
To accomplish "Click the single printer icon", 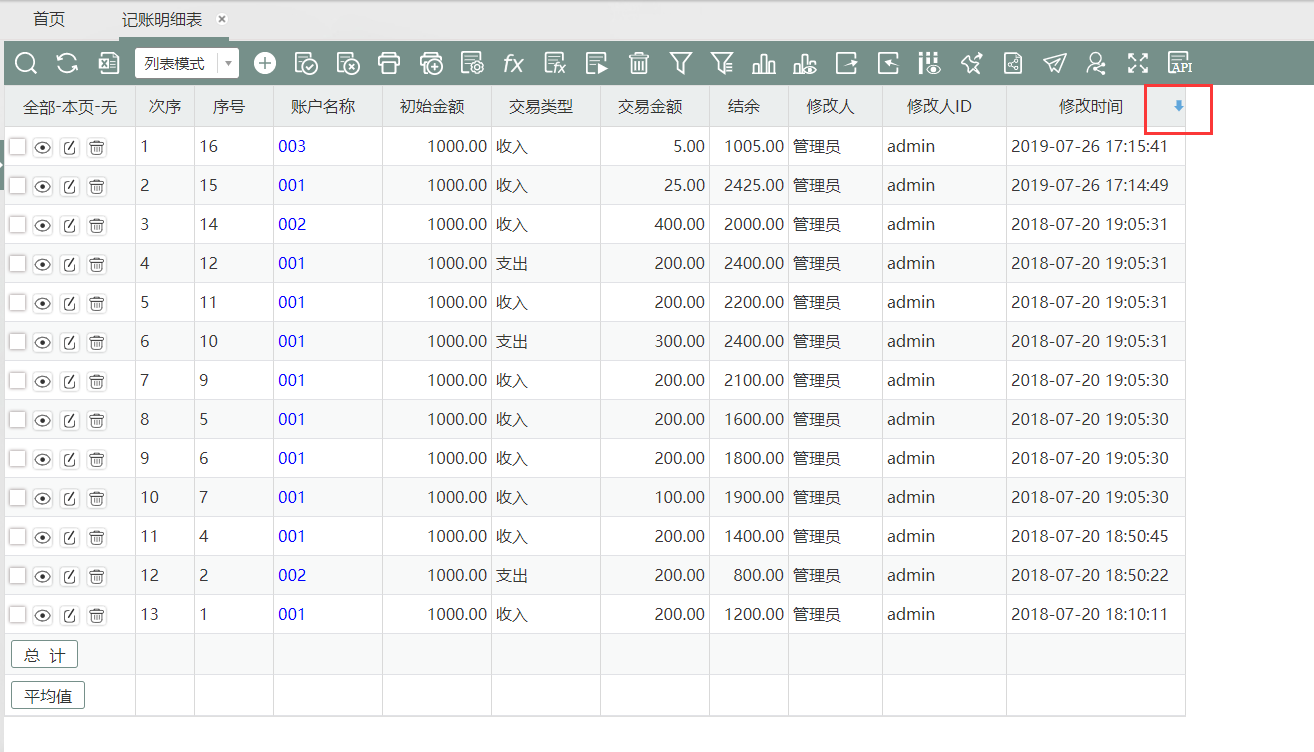I will (x=389, y=64).
